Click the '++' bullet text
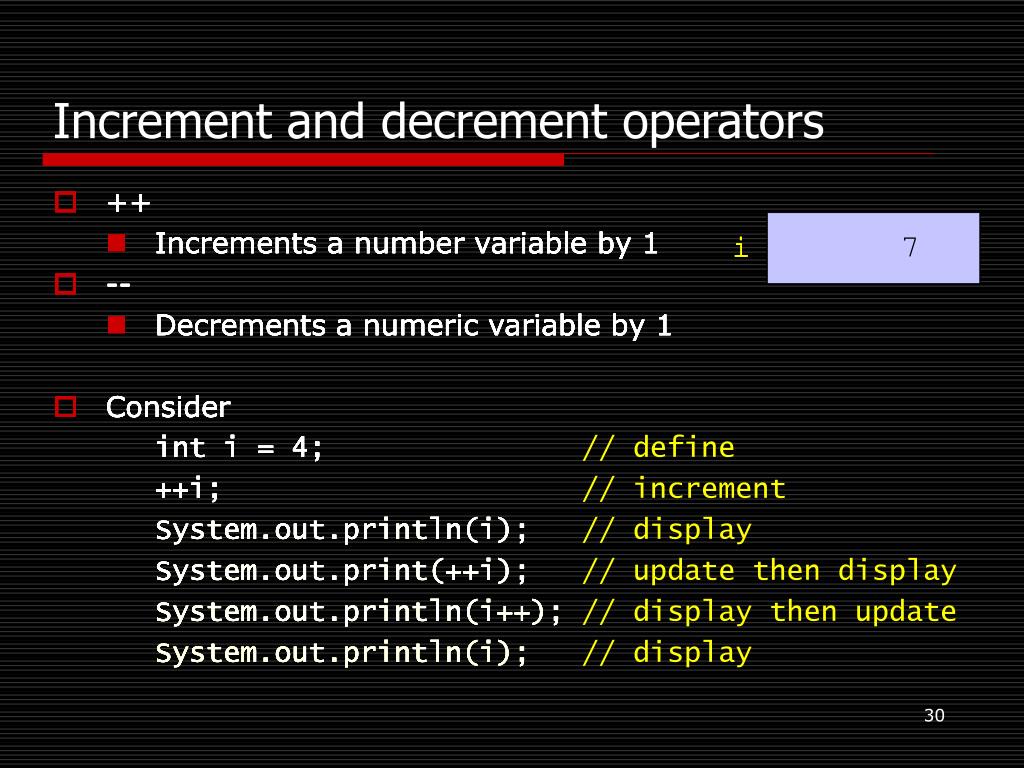The image size is (1024, 768). pyautogui.click(x=129, y=203)
